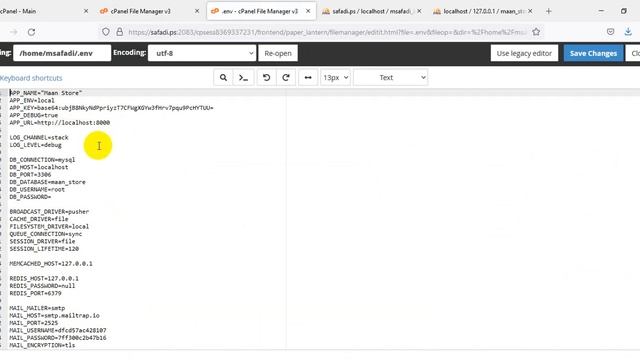Screen dimensions: 640x360
Task: Click the QUEUE_CONNECTION=sync line
Action: pyautogui.click(x=46, y=234)
